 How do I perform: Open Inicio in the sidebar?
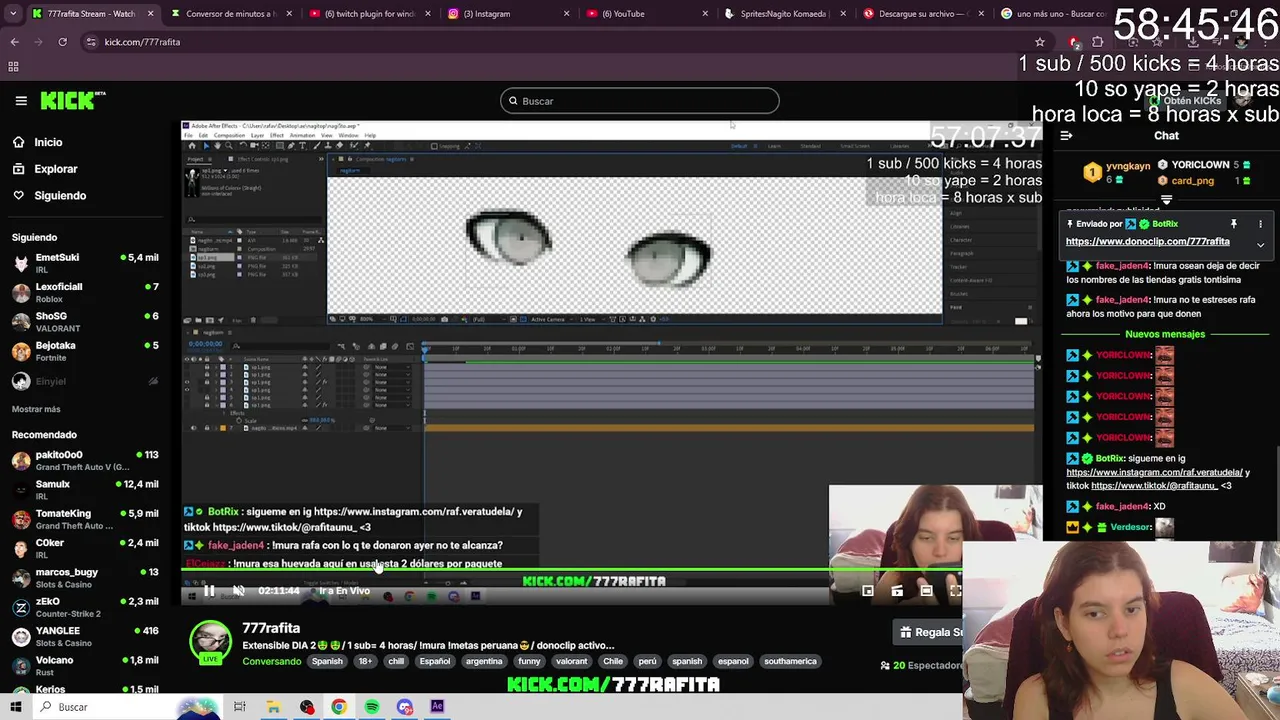click(x=48, y=142)
